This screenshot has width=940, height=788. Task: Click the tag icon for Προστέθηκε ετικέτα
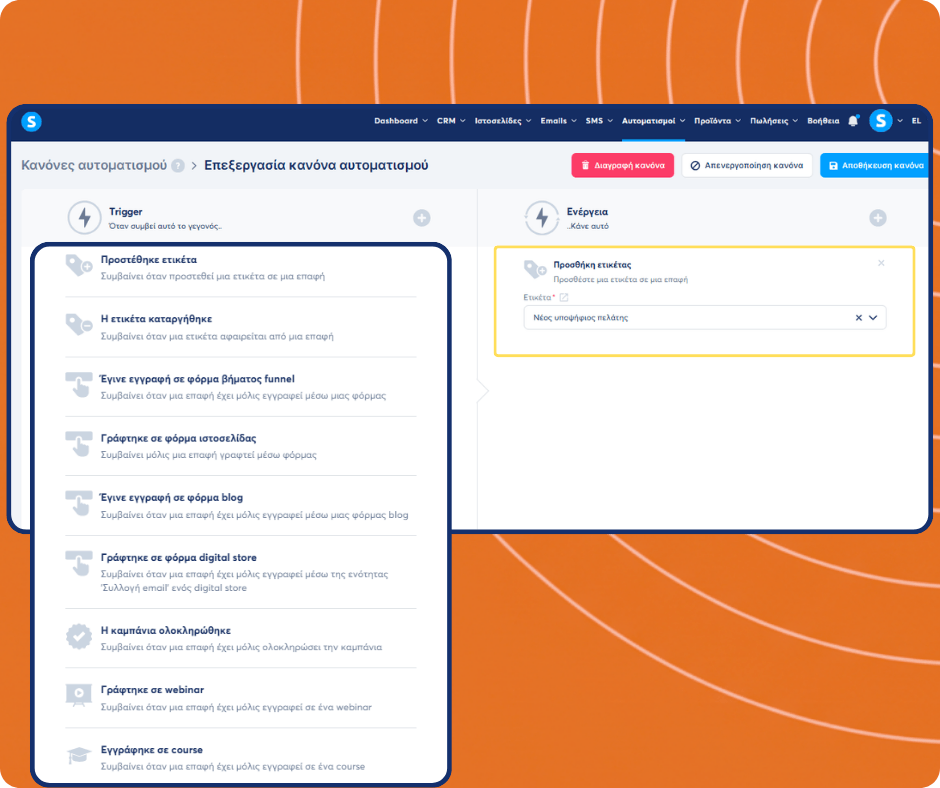(79, 266)
